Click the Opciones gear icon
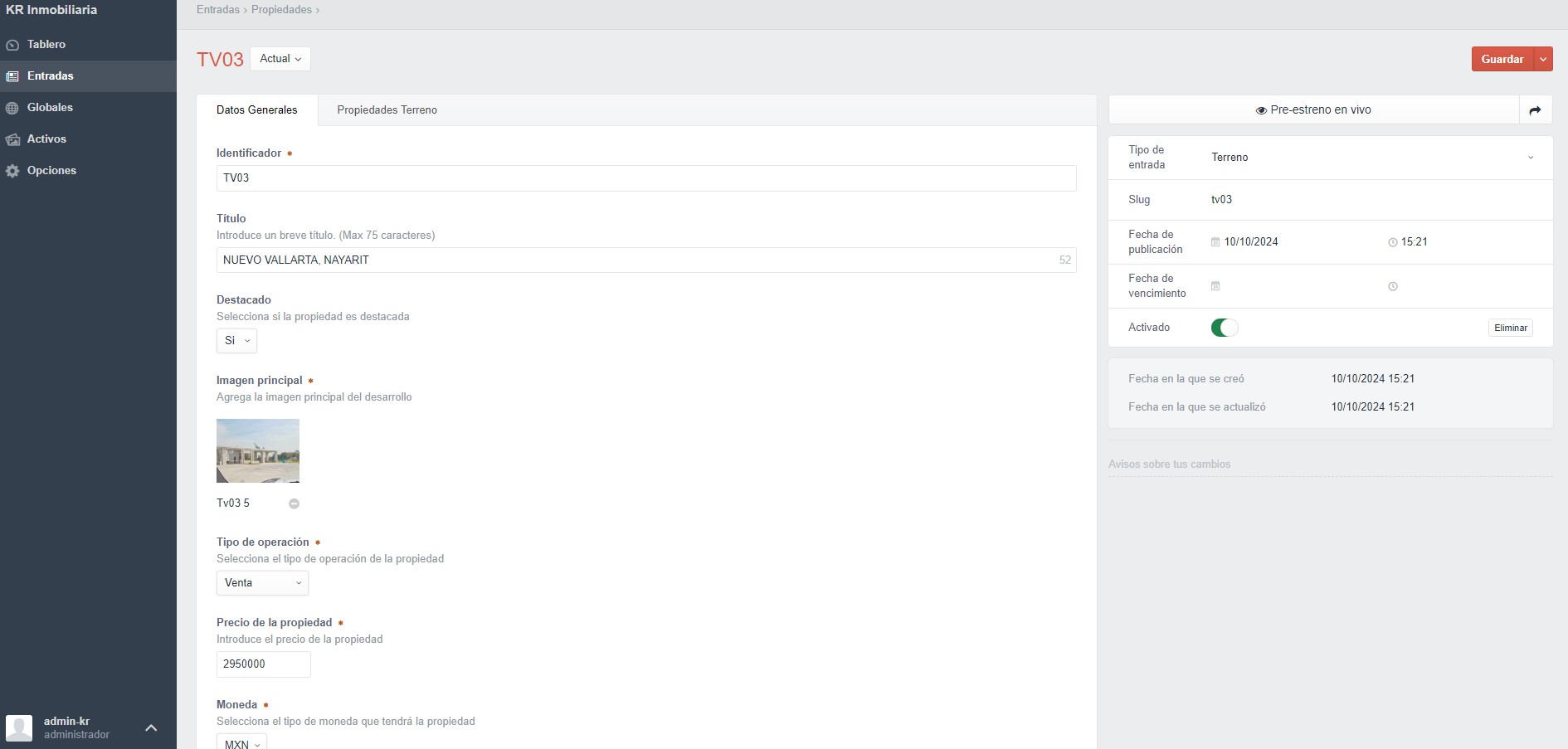1568x749 pixels. [12, 171]
